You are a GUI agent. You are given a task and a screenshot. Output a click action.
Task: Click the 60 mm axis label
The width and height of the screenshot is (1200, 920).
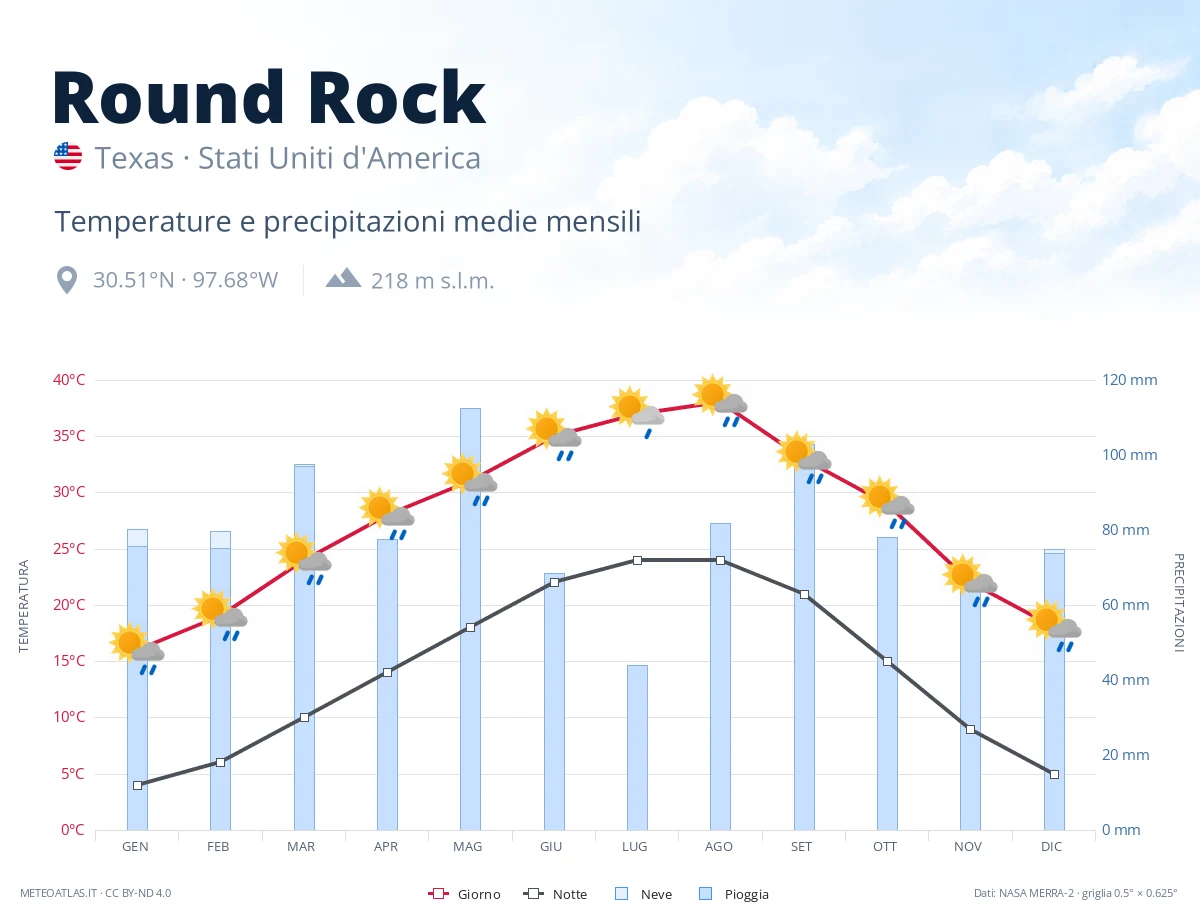tap(1126, 605)
